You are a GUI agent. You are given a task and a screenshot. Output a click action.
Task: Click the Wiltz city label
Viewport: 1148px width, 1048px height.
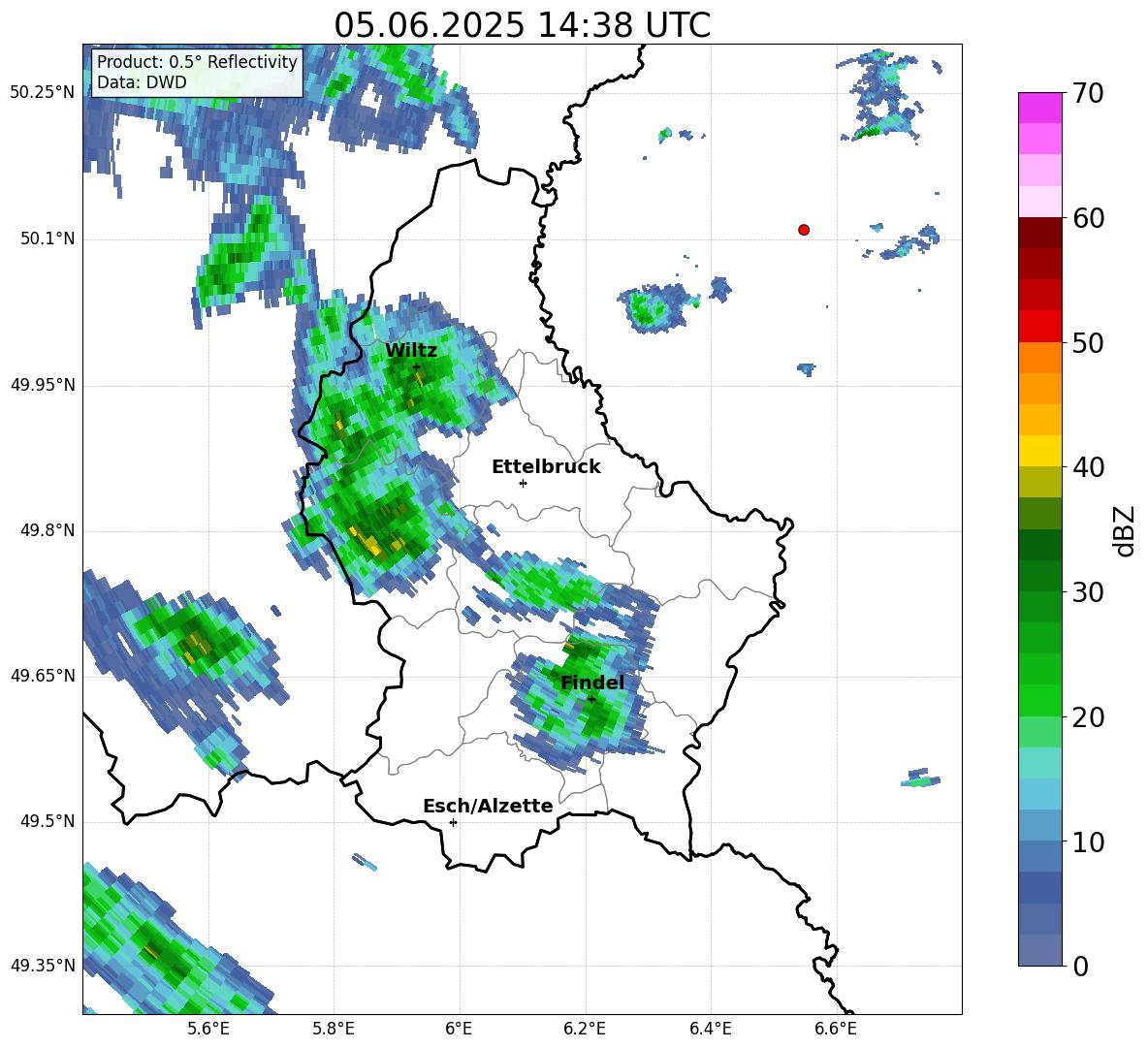(x=411, y=351)
